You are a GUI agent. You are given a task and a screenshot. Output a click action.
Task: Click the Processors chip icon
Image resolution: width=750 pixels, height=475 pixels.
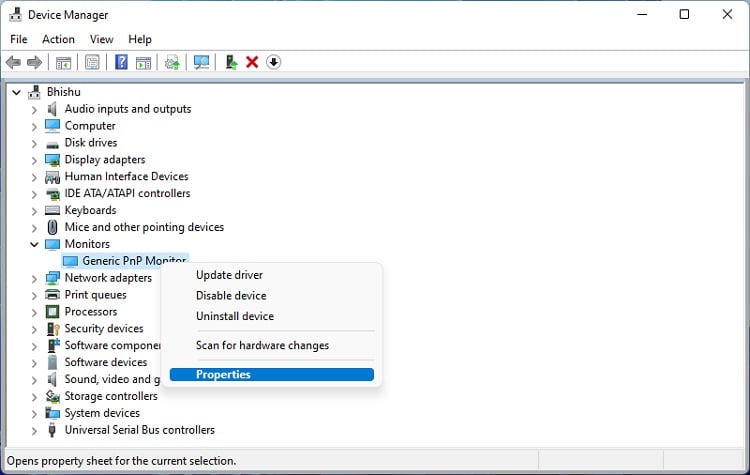click(52, 312)
